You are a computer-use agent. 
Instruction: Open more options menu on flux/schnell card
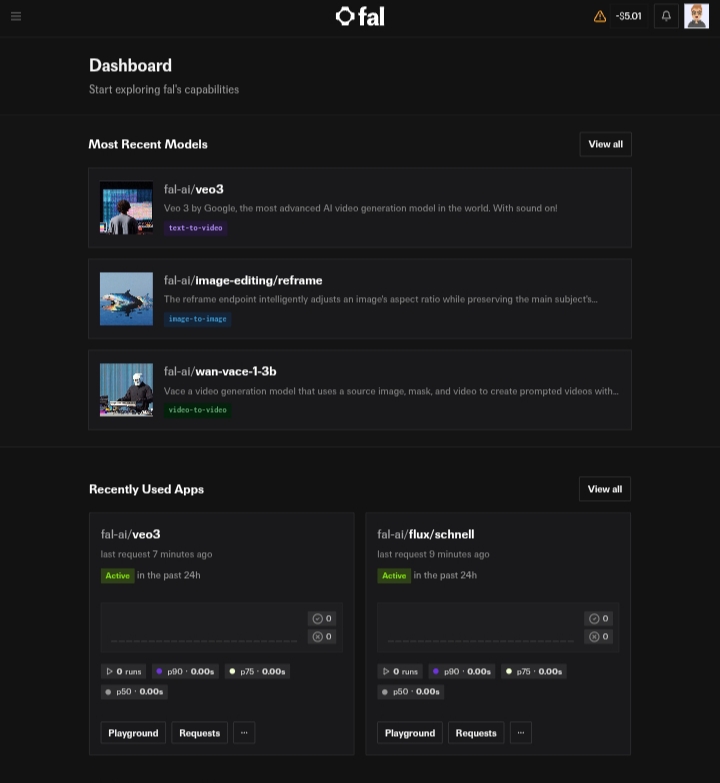(x=521, y=733)
